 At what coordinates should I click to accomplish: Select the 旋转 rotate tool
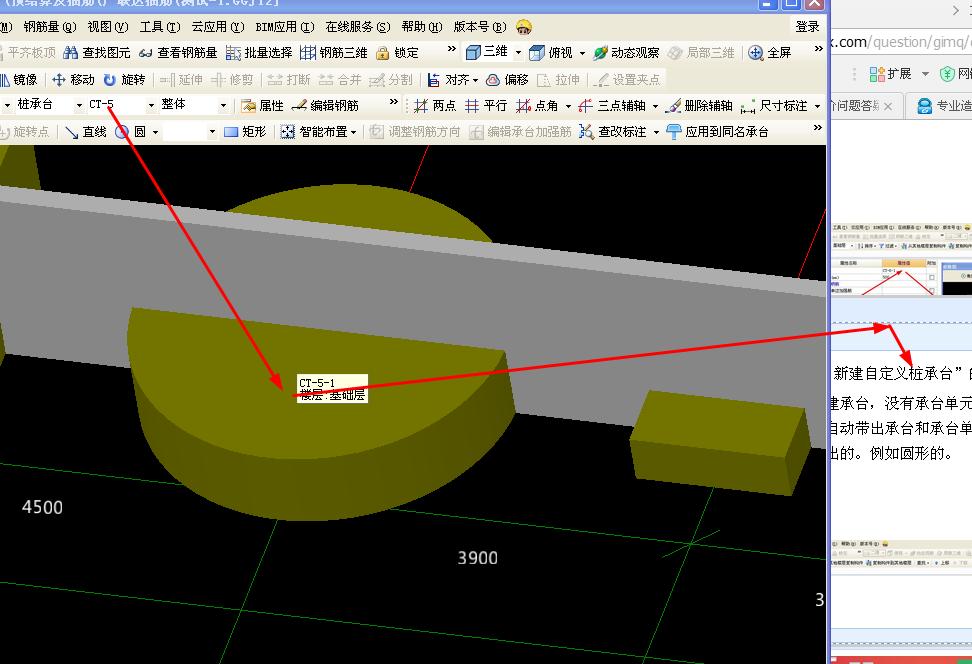pos(125,79)
